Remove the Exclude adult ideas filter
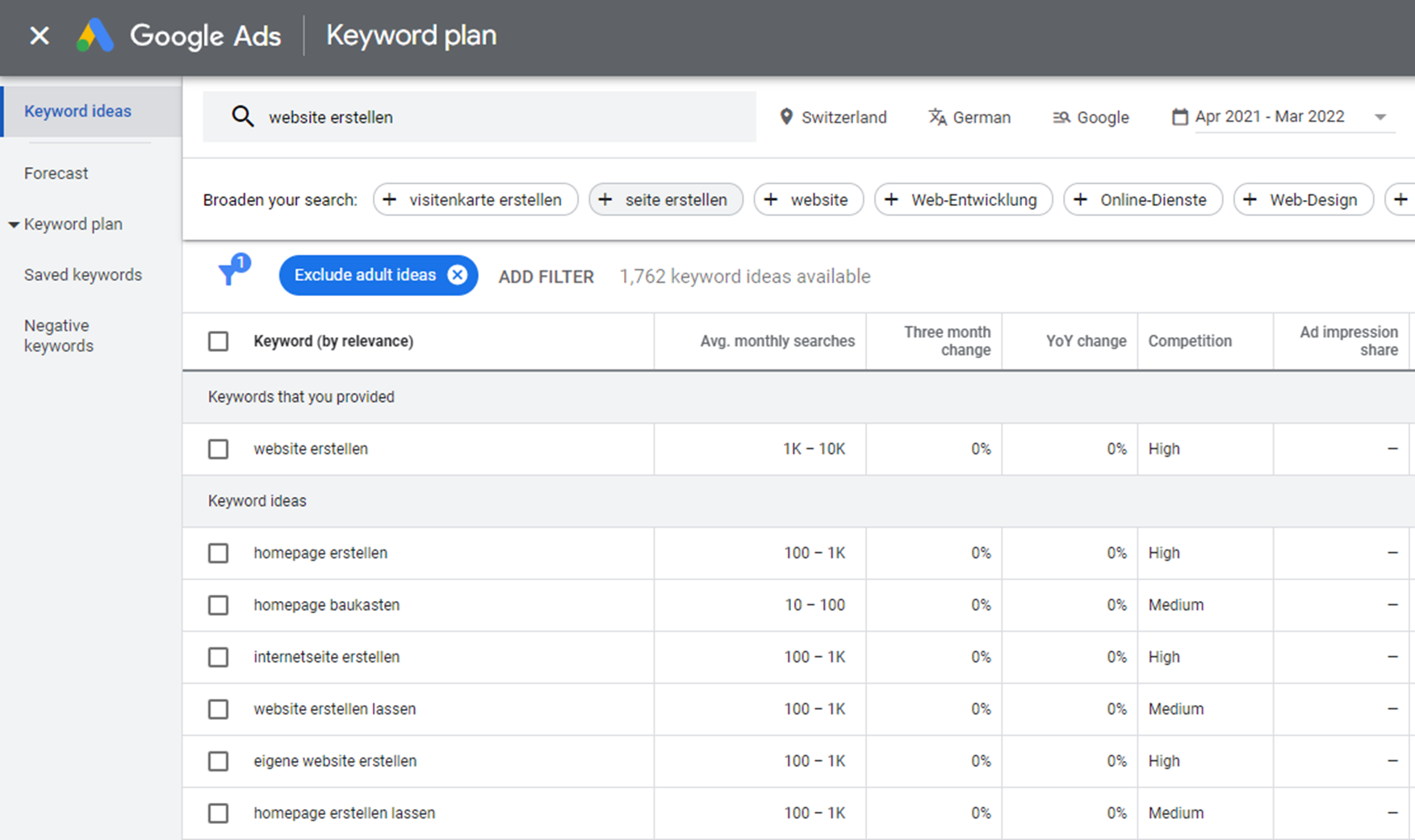Image resolution: width=1415 pixels, height=840 pixels. [457, 275]
